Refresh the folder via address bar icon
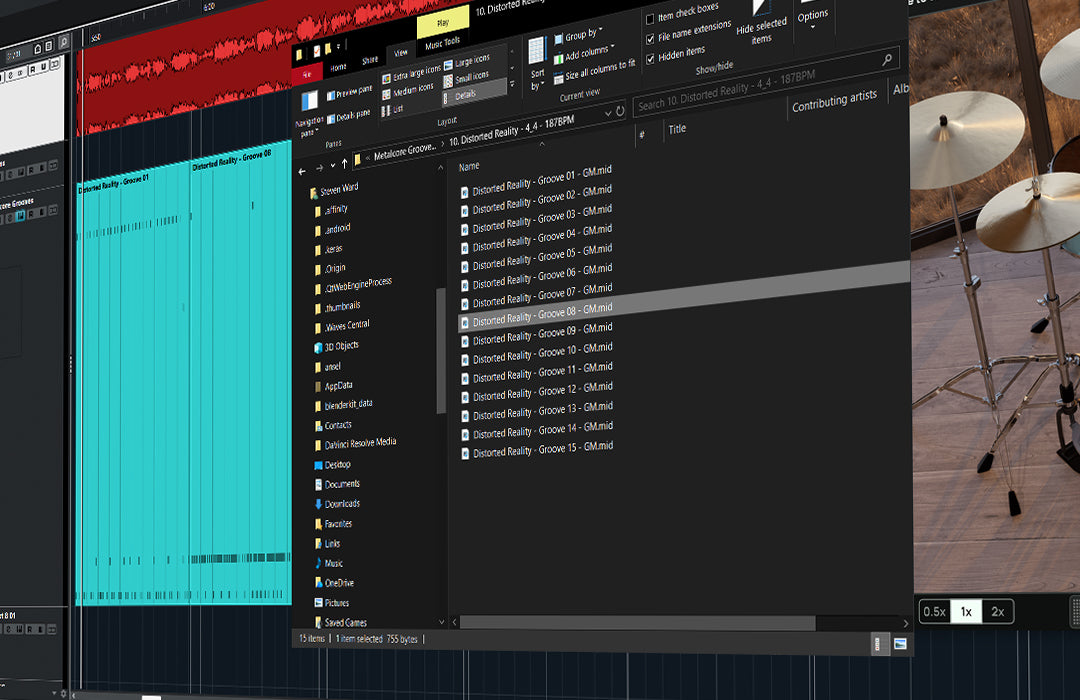 (x=620, y=111)
